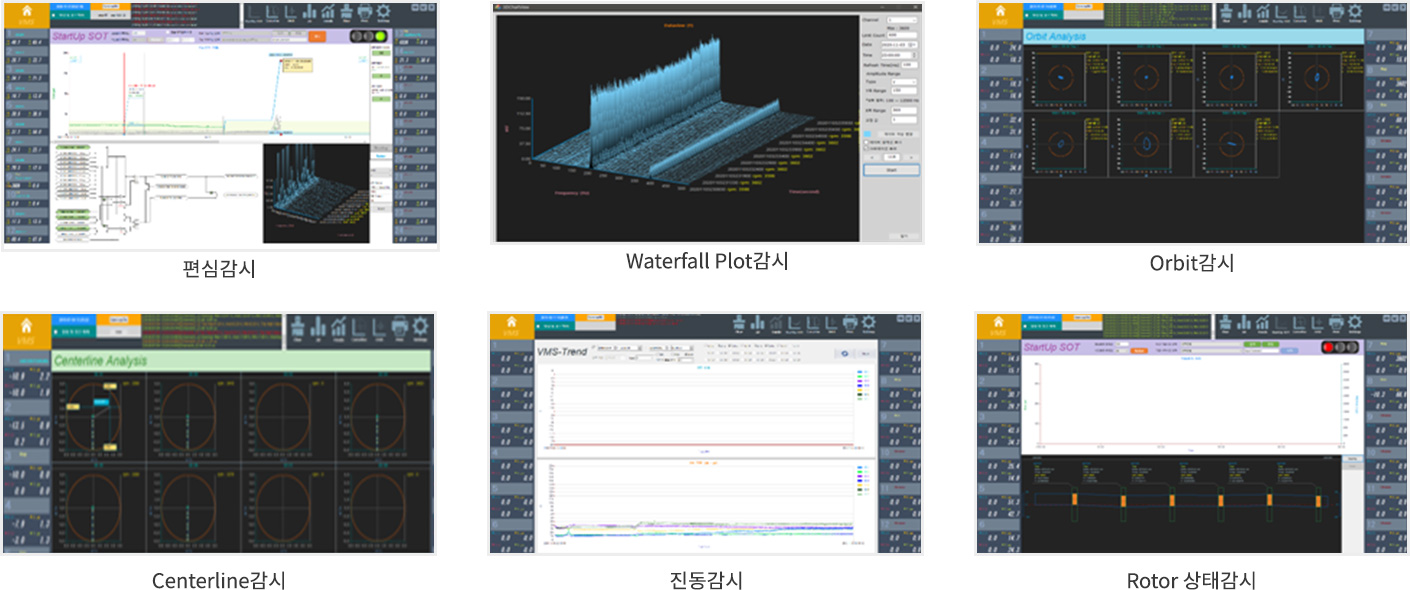Open Type dropdown under Amplitude Range
The height and width of the screenshot is (590, 1410).
[904, 82]
